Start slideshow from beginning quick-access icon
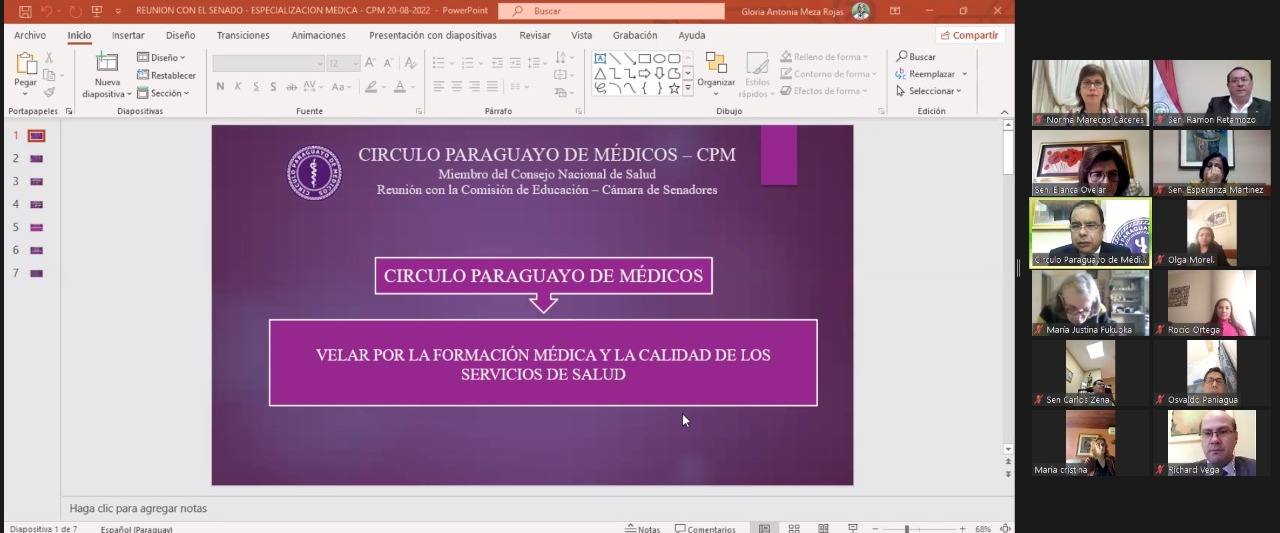This screenshot has width=1280, height=533. click(x=97, y=11)
